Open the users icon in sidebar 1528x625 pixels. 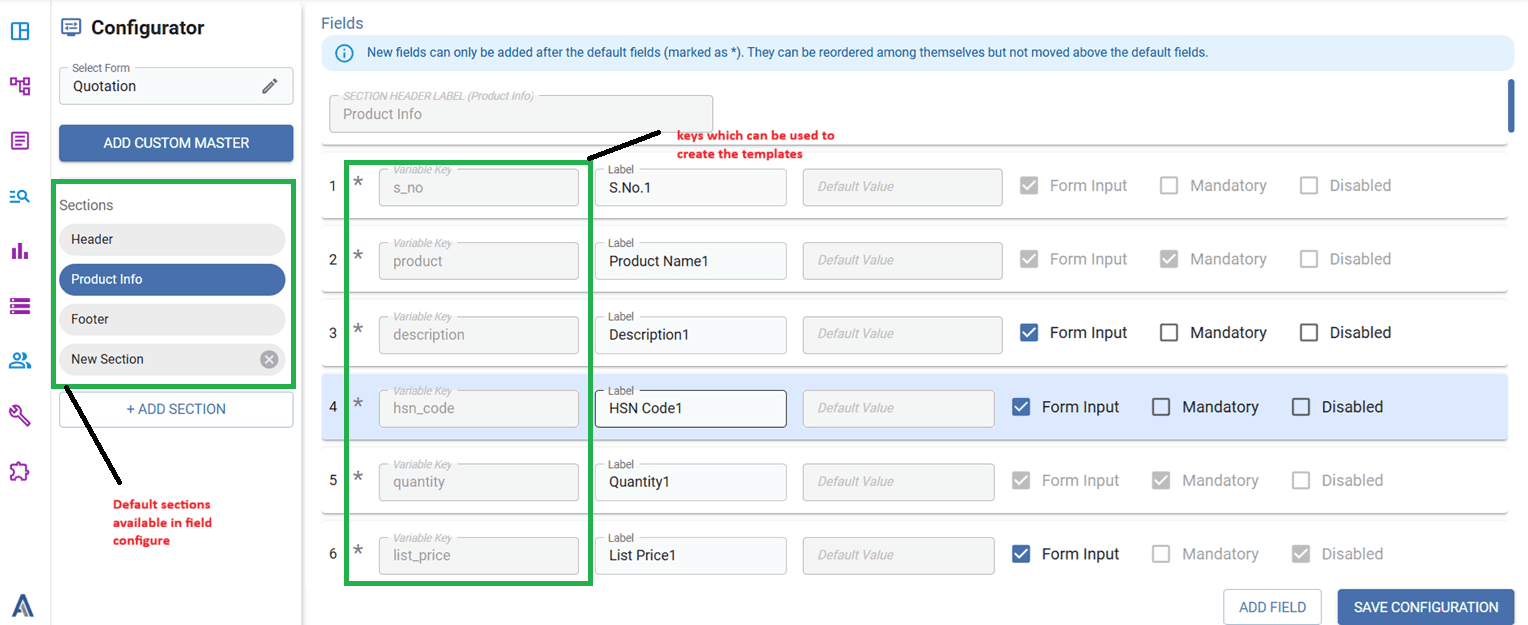tap(20, 361)
